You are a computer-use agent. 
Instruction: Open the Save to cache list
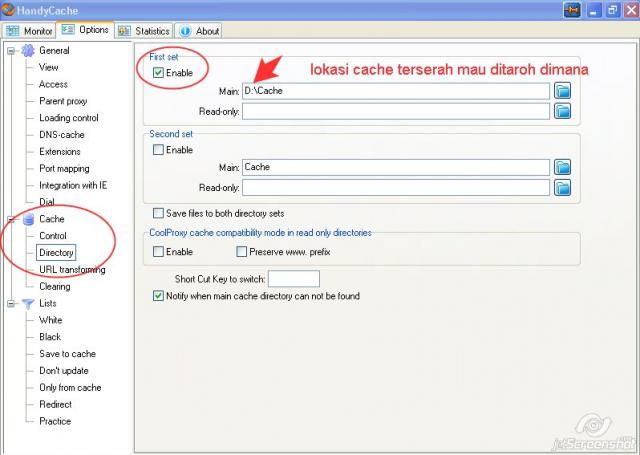click(x=68, y=354)
